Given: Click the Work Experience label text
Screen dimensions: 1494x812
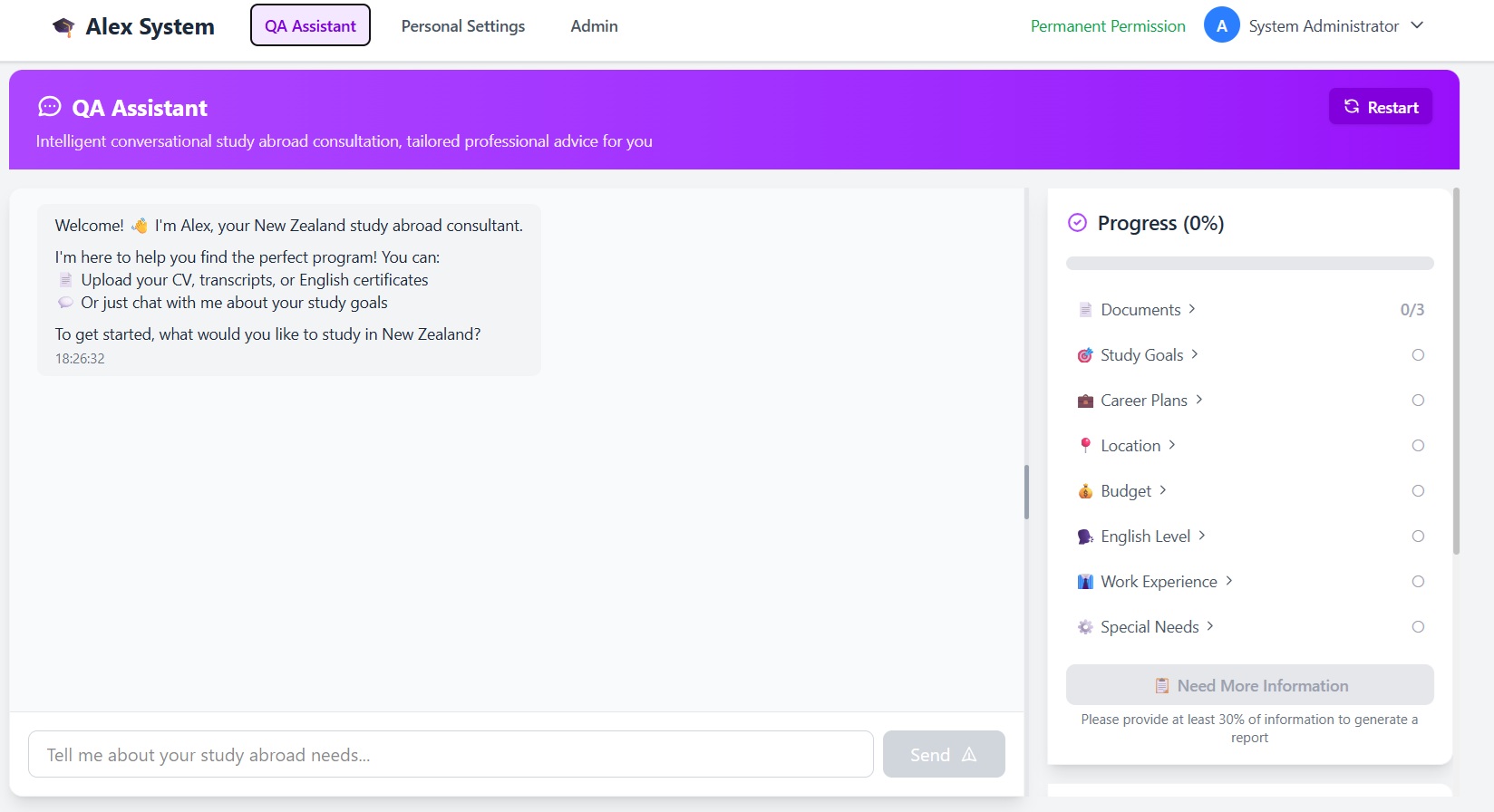Looking at the screenshot, I should coord(1159,582).
